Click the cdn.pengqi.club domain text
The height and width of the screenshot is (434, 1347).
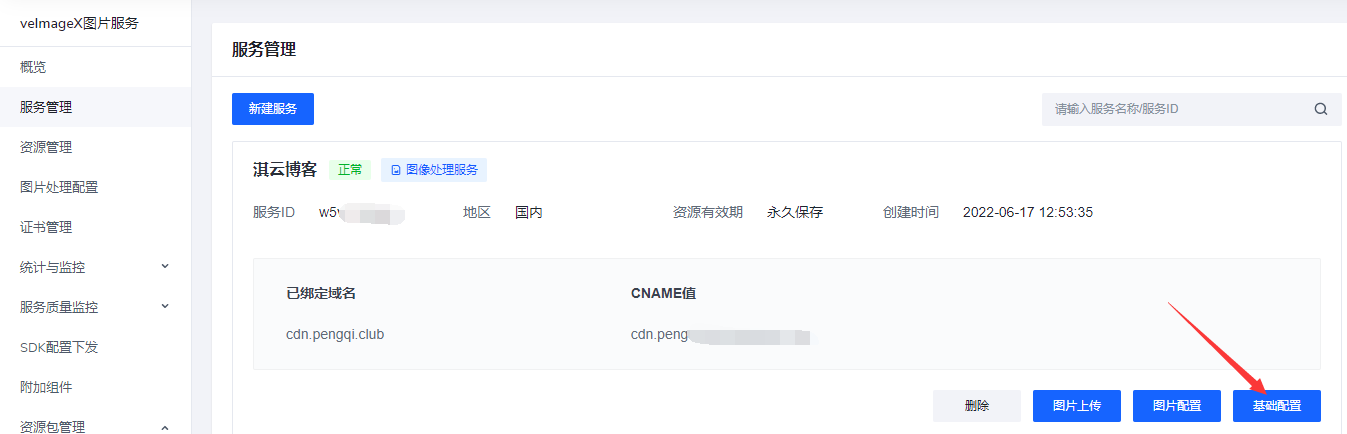coord(335,334)
